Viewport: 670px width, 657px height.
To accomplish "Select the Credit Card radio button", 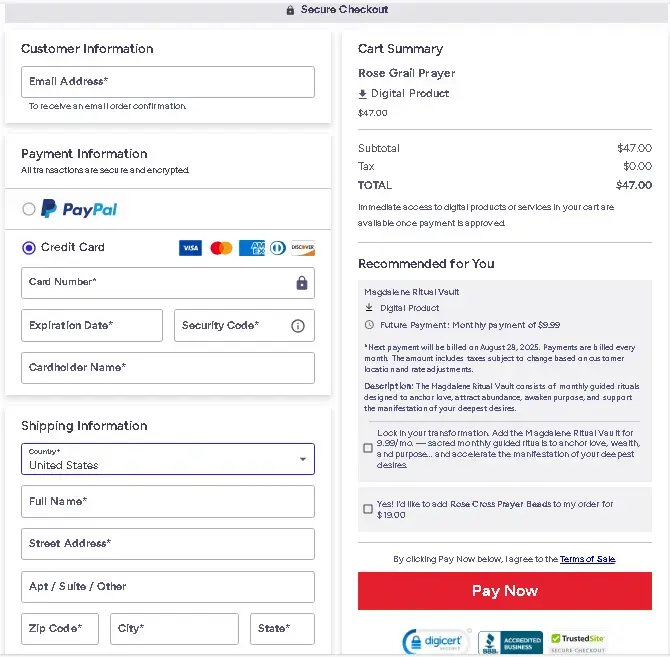I will [x=29, y=248].
